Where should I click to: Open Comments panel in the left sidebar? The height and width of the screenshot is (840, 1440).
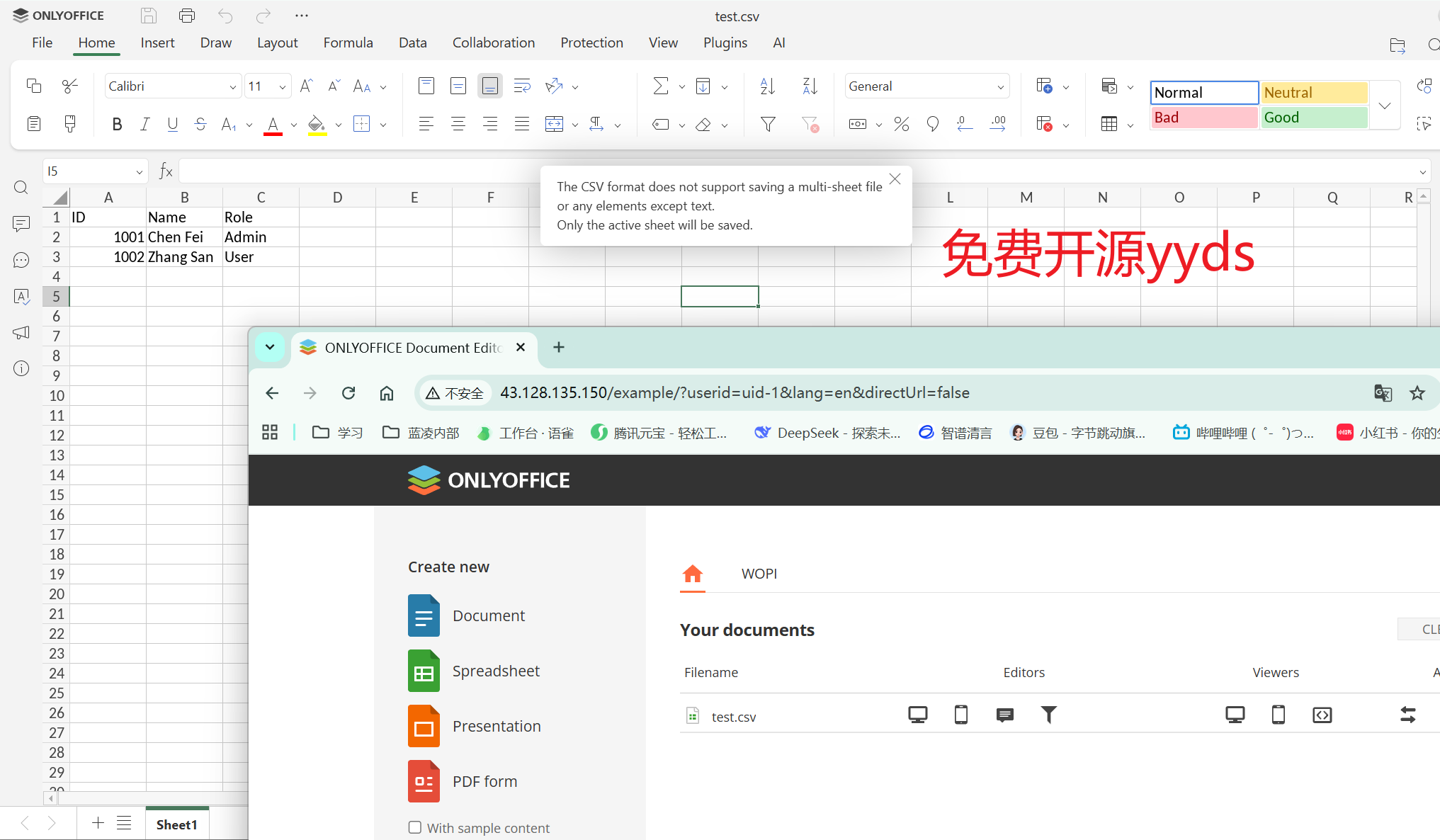[x=21, y=224]
